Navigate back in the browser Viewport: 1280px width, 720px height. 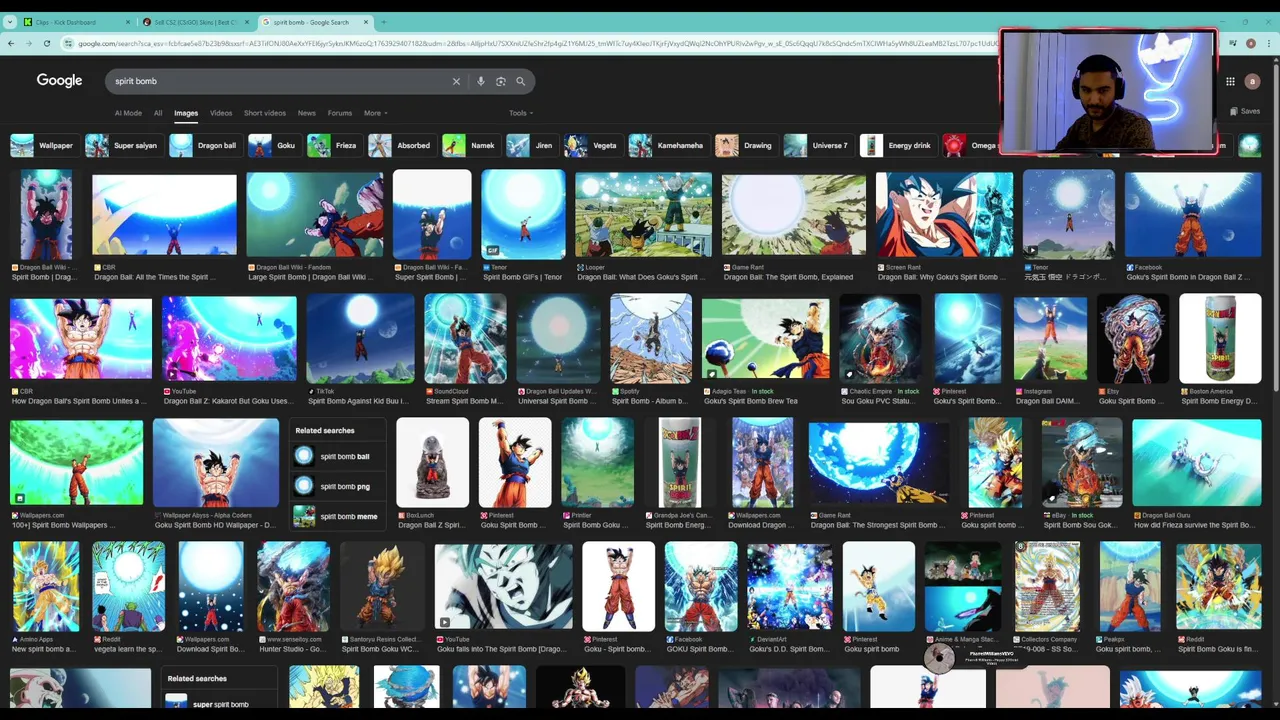point(11,43)
